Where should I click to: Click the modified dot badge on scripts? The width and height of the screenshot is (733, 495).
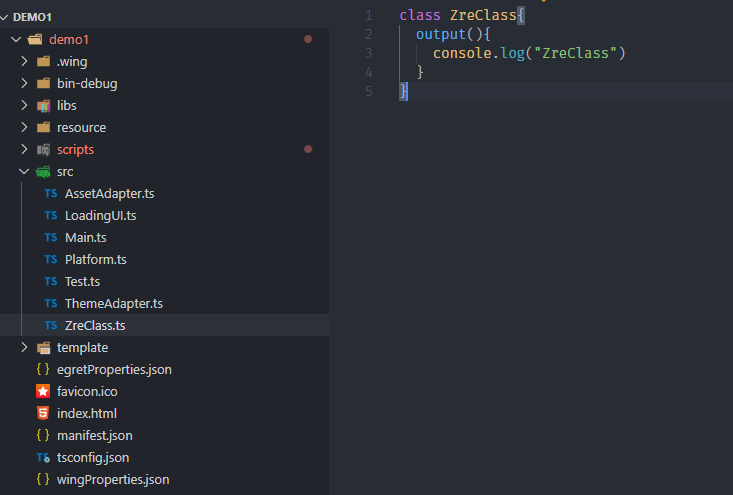tap(308, 149)
